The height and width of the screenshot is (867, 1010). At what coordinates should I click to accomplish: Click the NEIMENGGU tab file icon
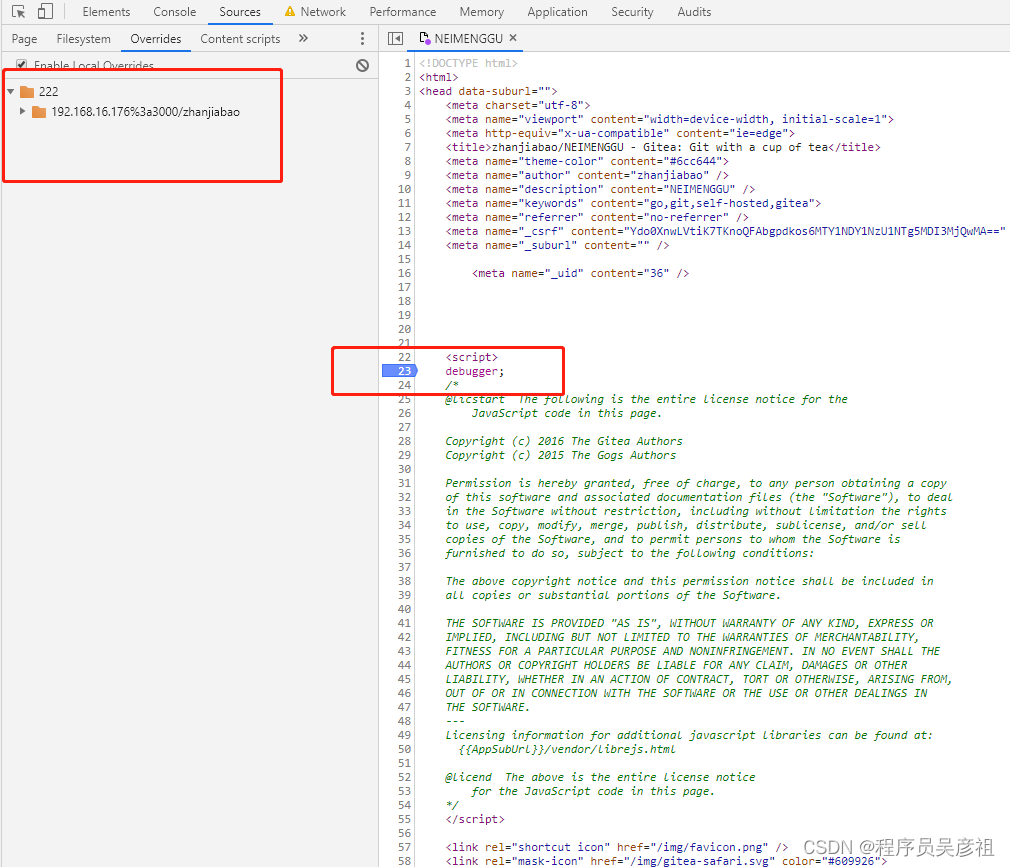(424, 39)
